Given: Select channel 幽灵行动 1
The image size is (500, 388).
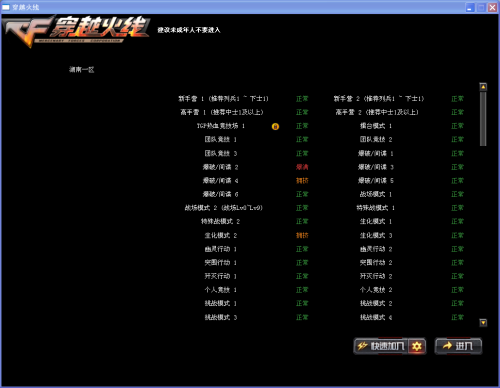Looking at the screenshot, I should click(x=221, y=249).
